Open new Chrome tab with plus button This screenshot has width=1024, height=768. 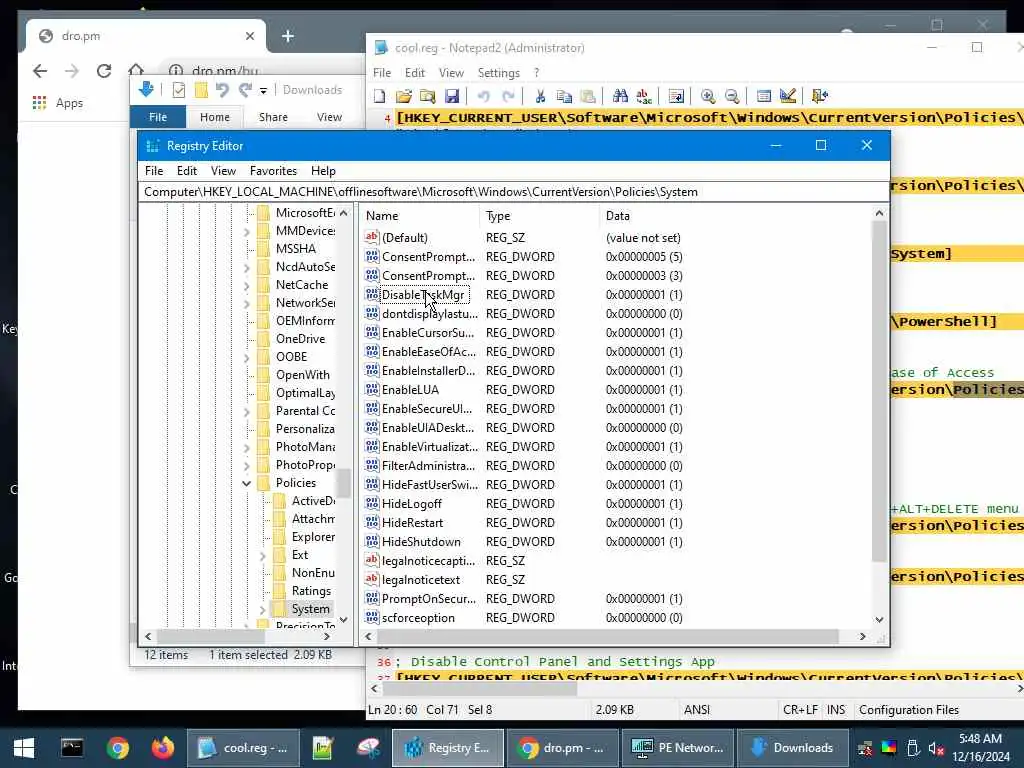[287, 36]
